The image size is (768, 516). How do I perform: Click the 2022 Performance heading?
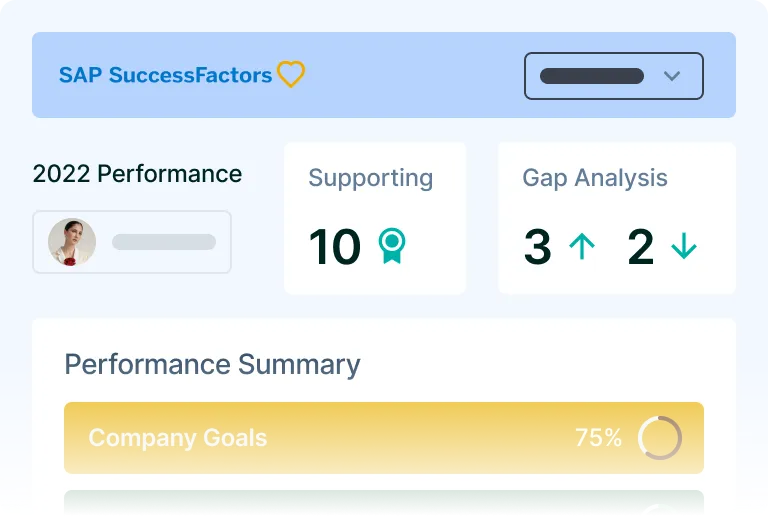click(137, 174)
